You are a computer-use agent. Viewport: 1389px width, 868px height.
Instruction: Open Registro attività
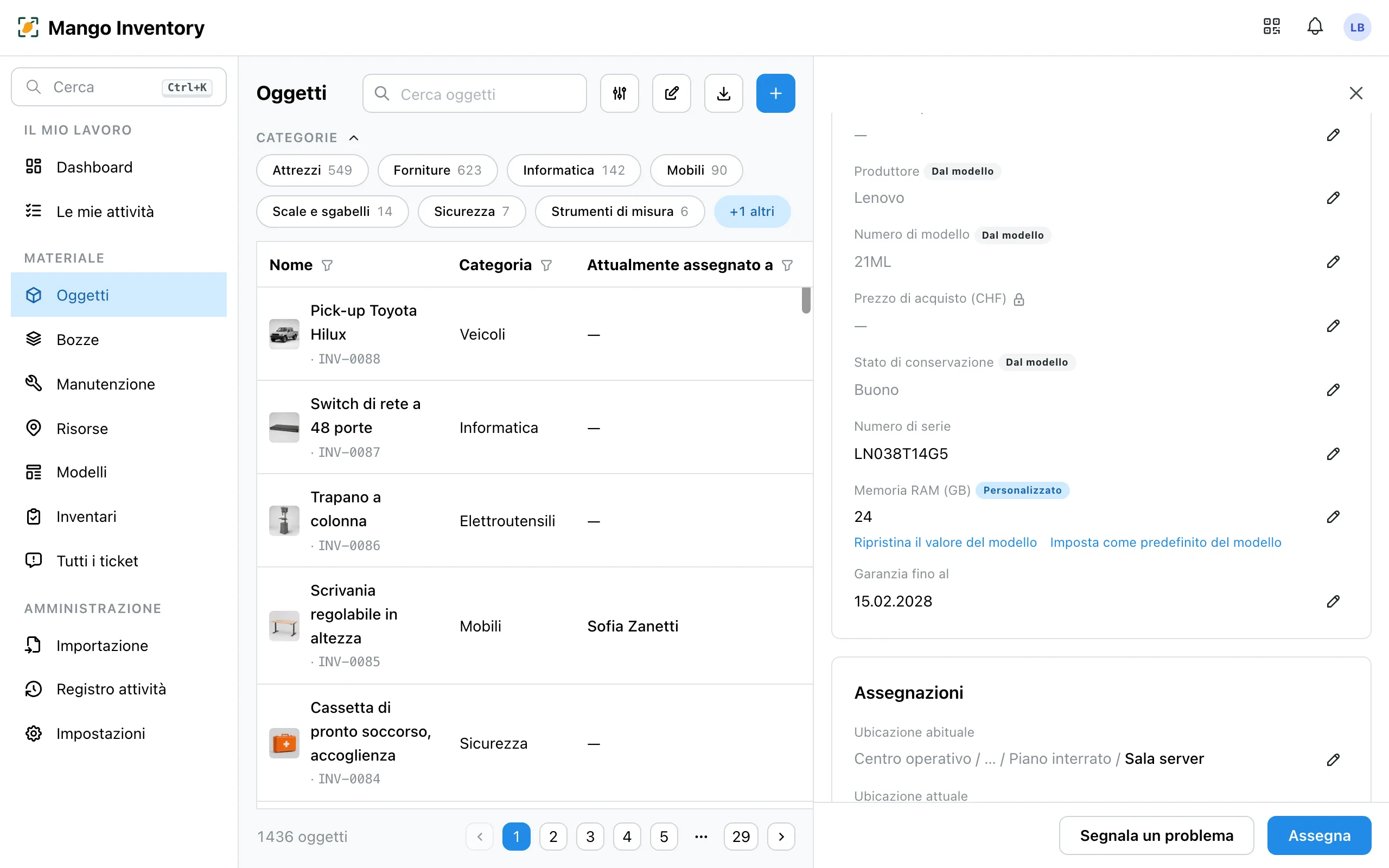click(x=119, y=689)
